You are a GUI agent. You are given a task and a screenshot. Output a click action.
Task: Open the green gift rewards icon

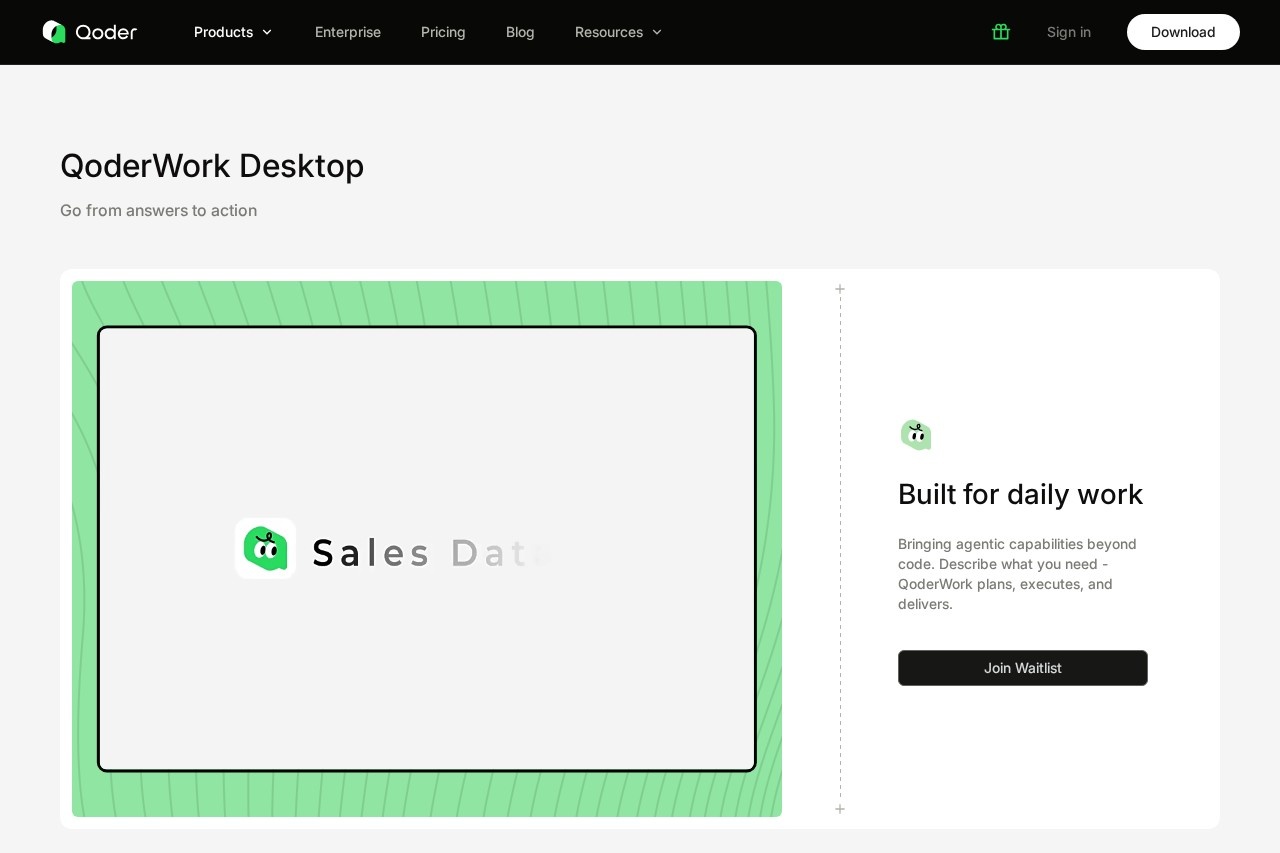click(1001, 32)
